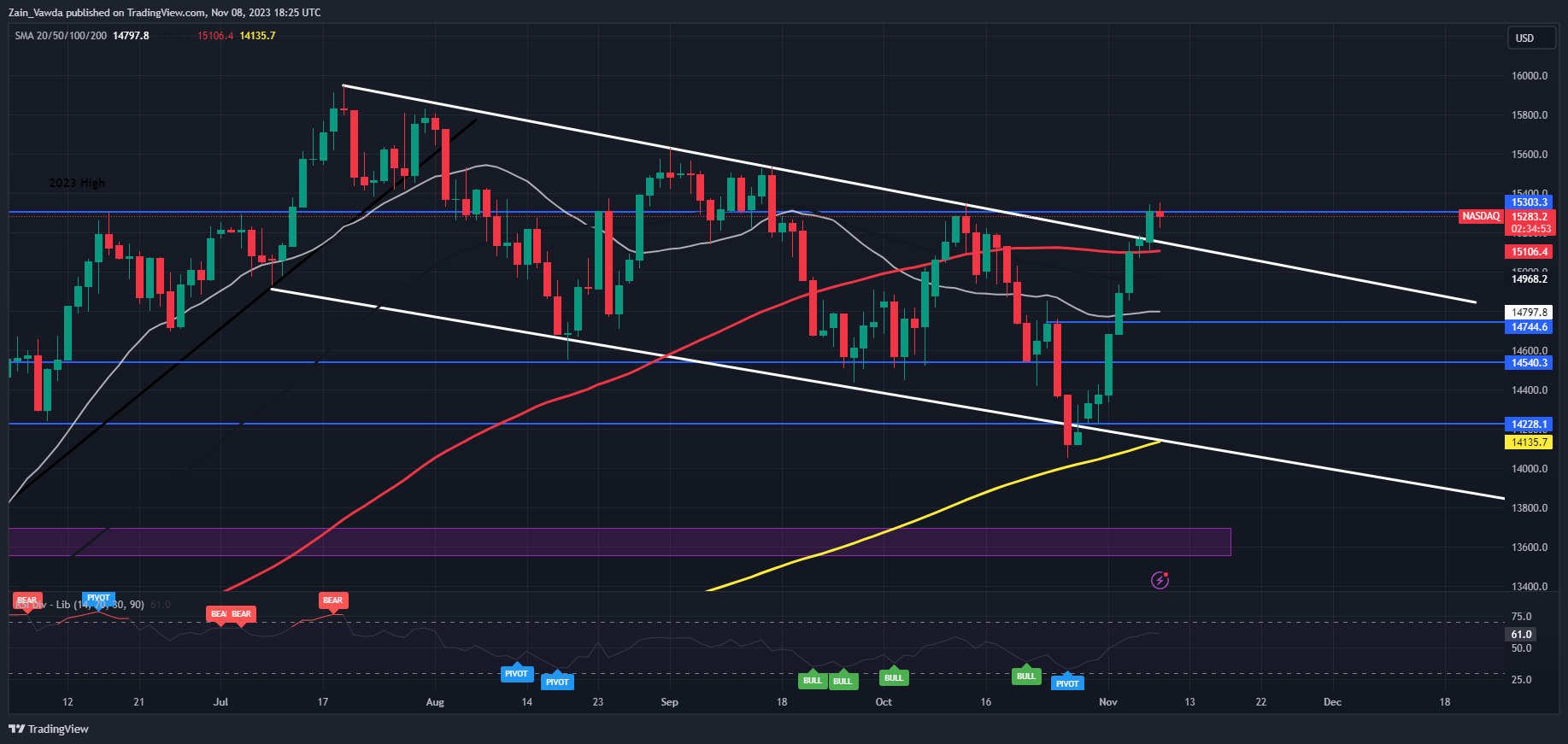Click the 14968.2 axis price label
1568x744 pixels.
click(x=1529, y=279)
